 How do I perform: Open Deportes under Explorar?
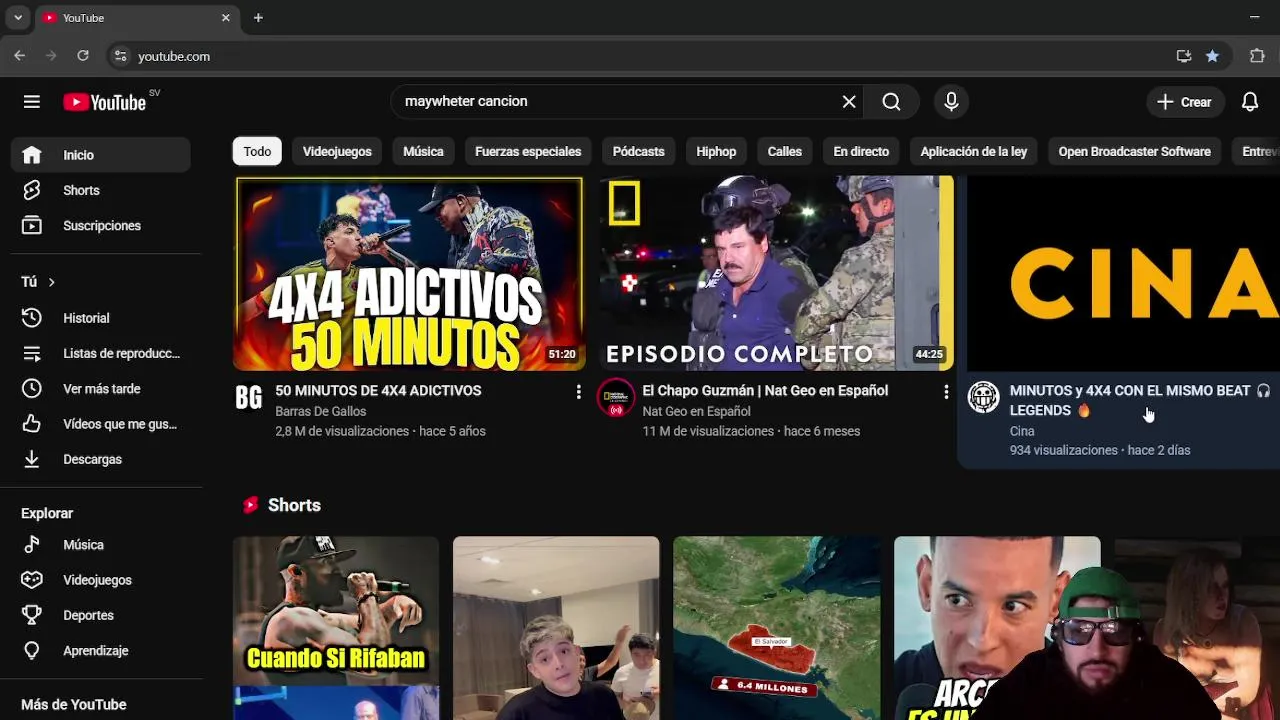click(x=100, y=615)
